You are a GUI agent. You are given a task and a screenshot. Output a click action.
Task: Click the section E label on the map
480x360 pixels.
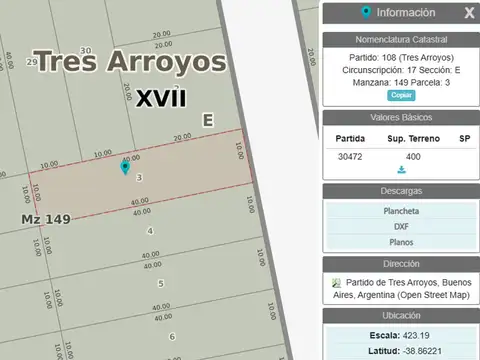[x=208, y=120]
